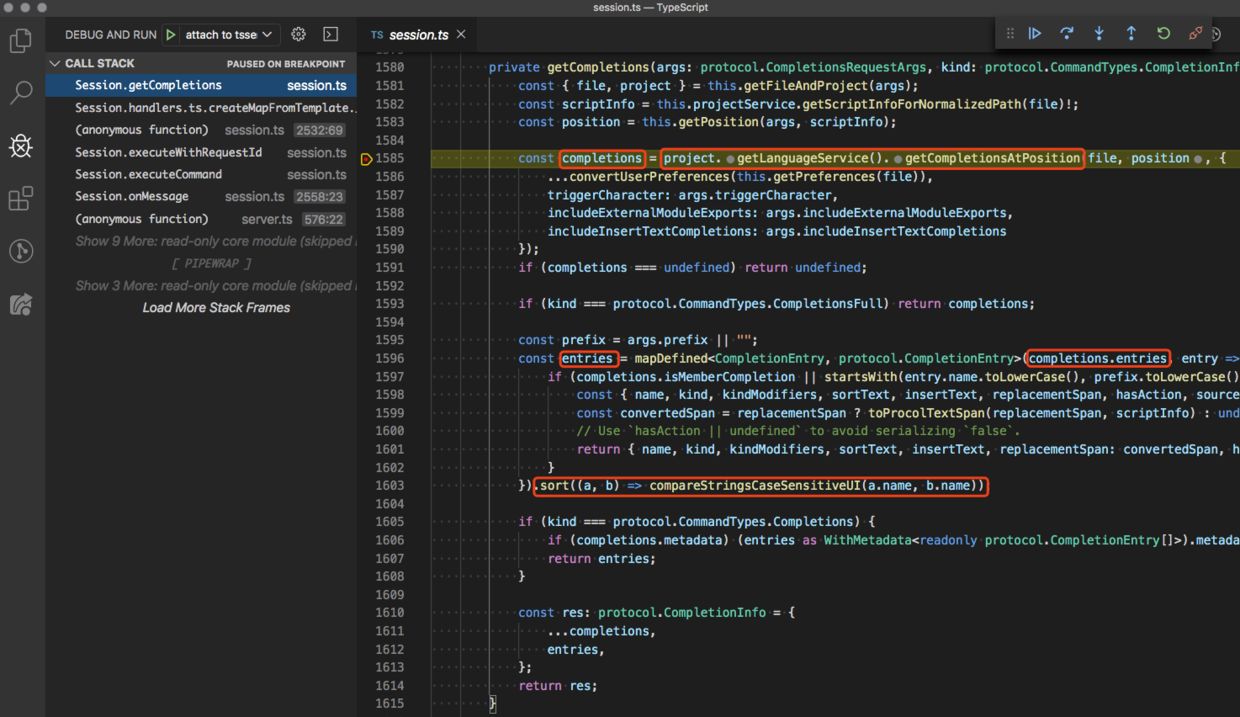This screenshot has height=717, width=1240.
Task: Select the Debug bug icon in the activity bar
Action: point(21,146)
